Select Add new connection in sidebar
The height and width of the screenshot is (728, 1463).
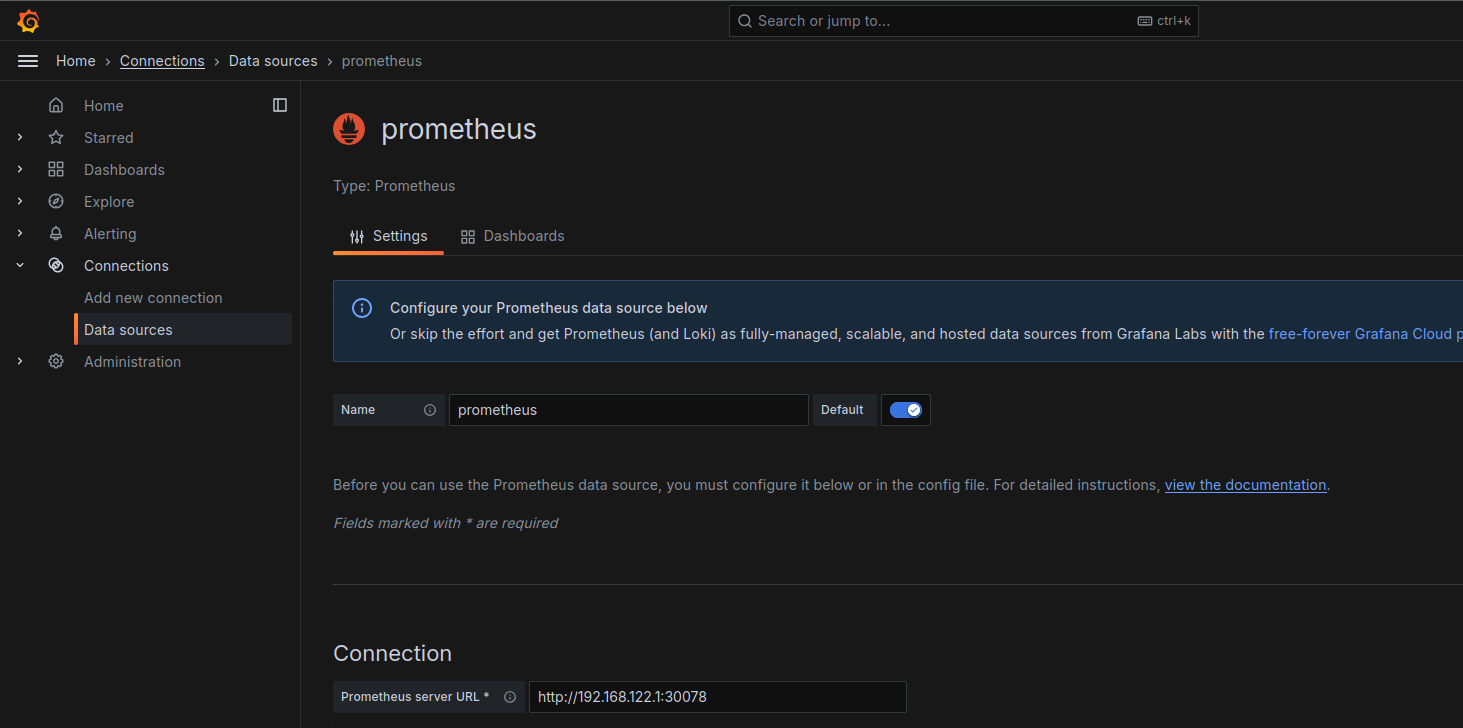pyautogui.click(x=153, y=298)
